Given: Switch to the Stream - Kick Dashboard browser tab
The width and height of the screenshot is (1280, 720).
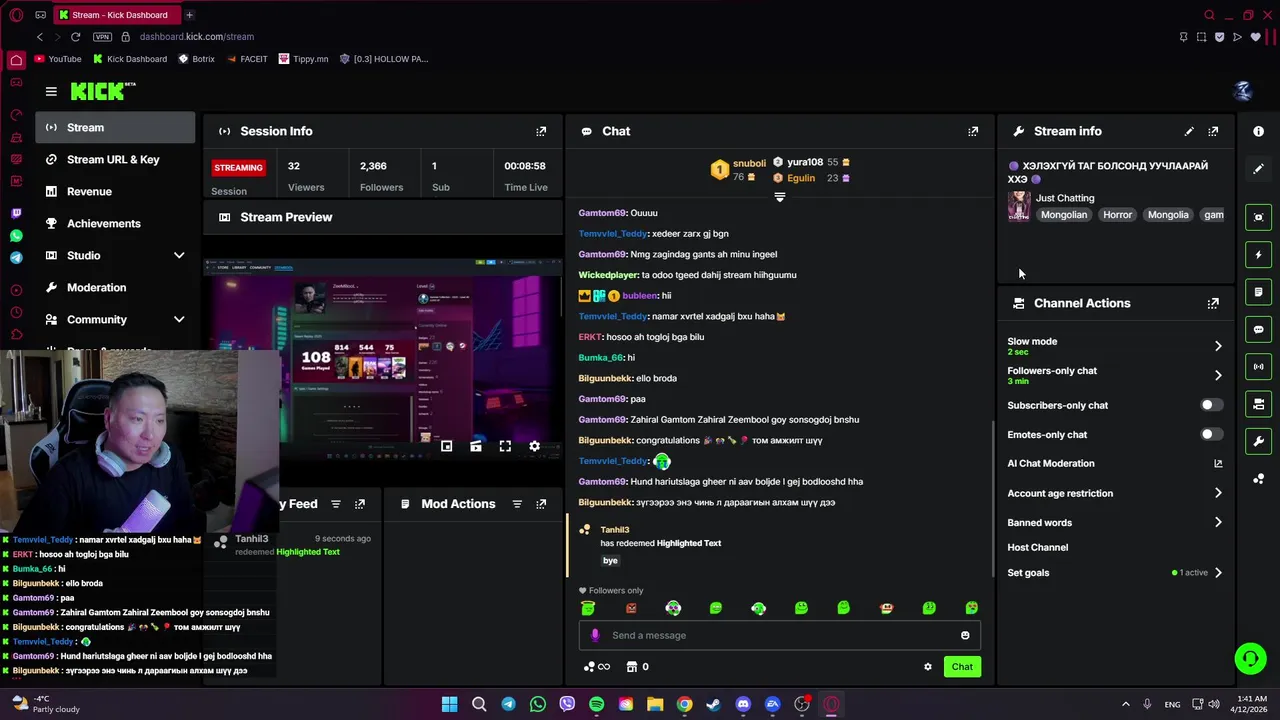Looking at the screenshot, I should tap(116, 15).
